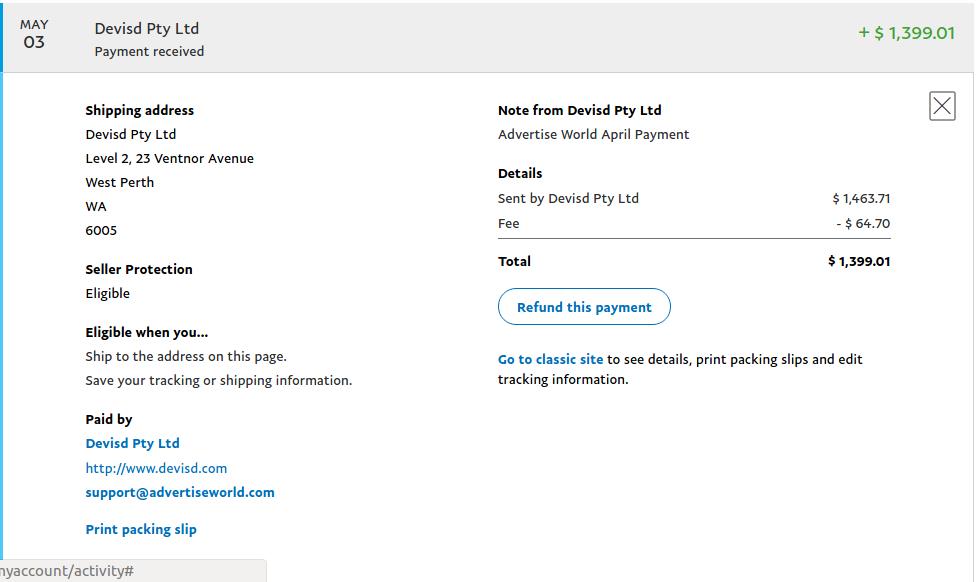Image resolution: width=979 pixels, height=582 pixels.
Task: Click the Total row label
Action: tap(514, 262)
